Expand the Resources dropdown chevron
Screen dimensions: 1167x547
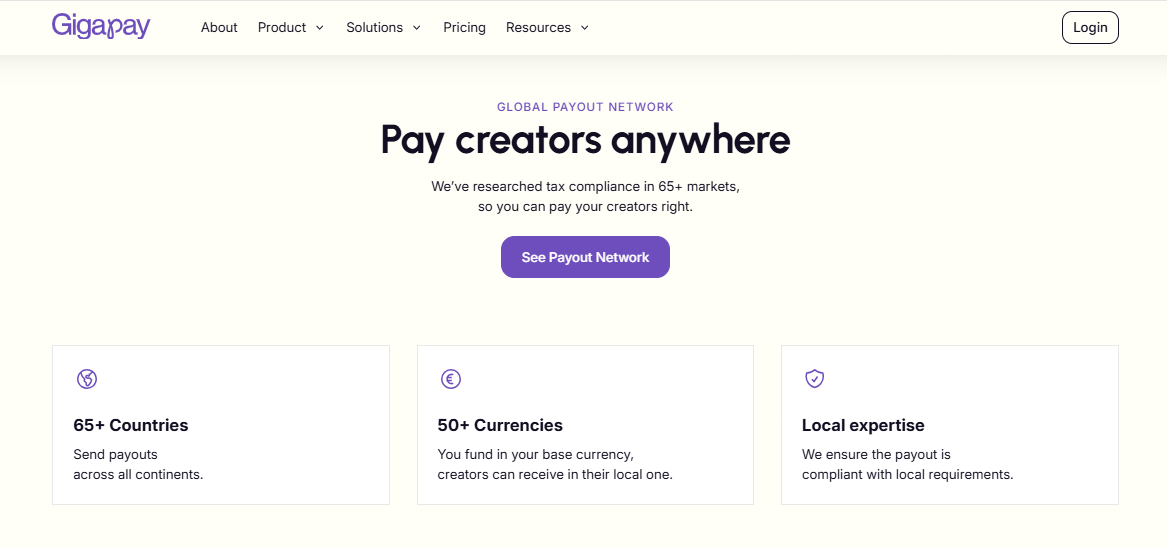coord(584,28)
